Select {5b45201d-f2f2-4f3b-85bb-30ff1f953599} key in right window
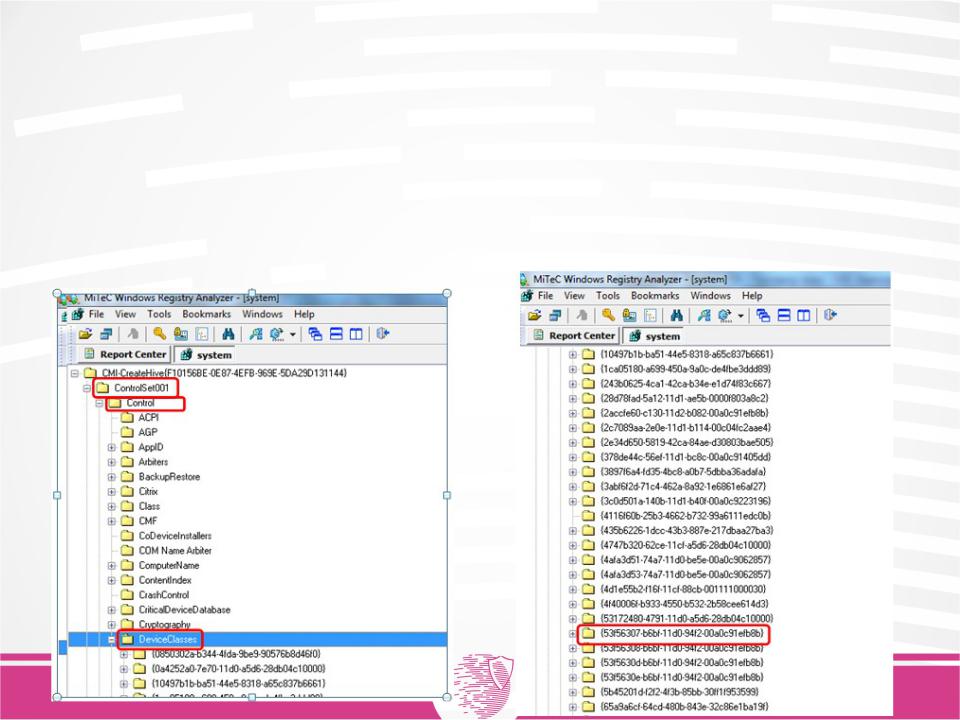 point(680,692)
